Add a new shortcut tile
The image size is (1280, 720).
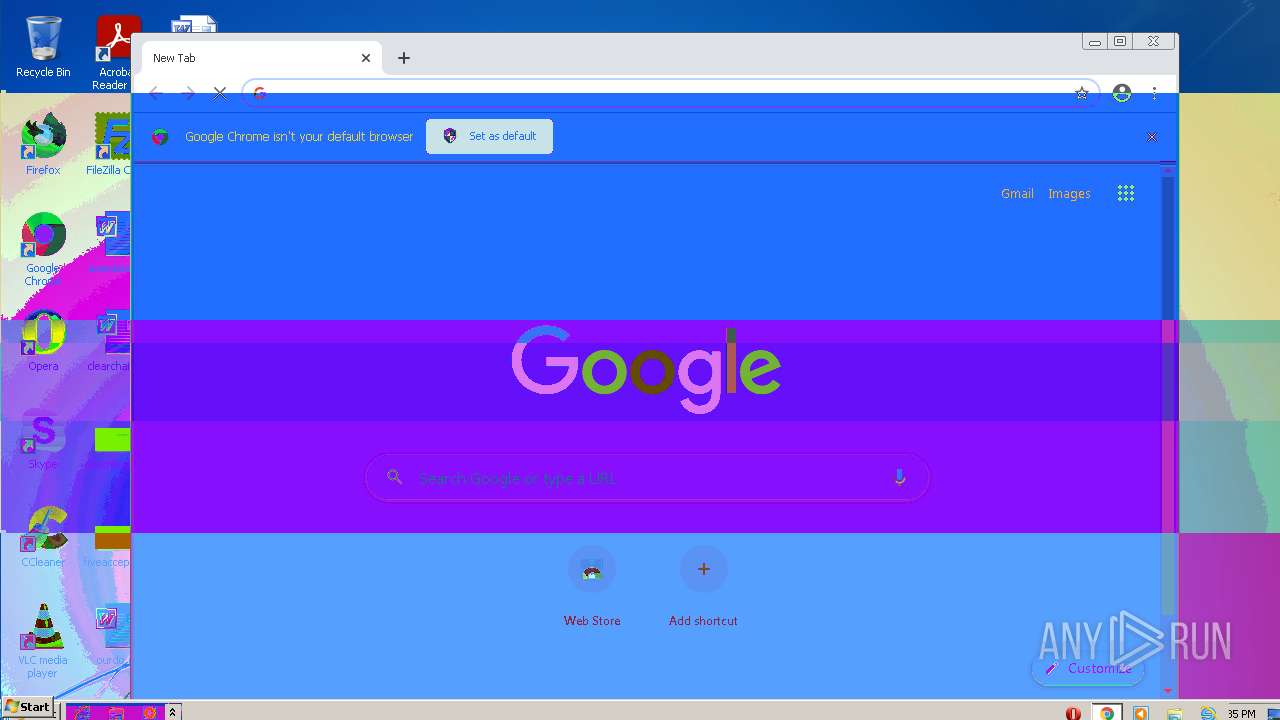click(703, 588)
